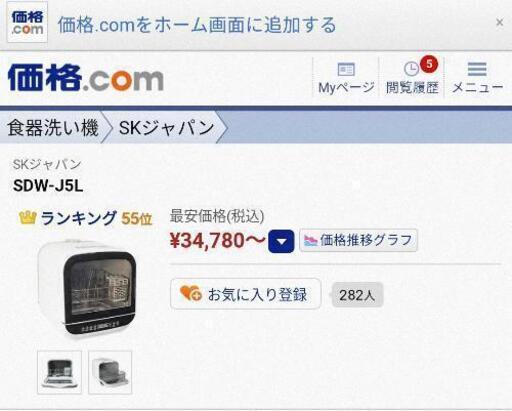Viewport: 512px width, 411px height.
Task: Click the crown ranking icon
Action: tap(27, 218)
